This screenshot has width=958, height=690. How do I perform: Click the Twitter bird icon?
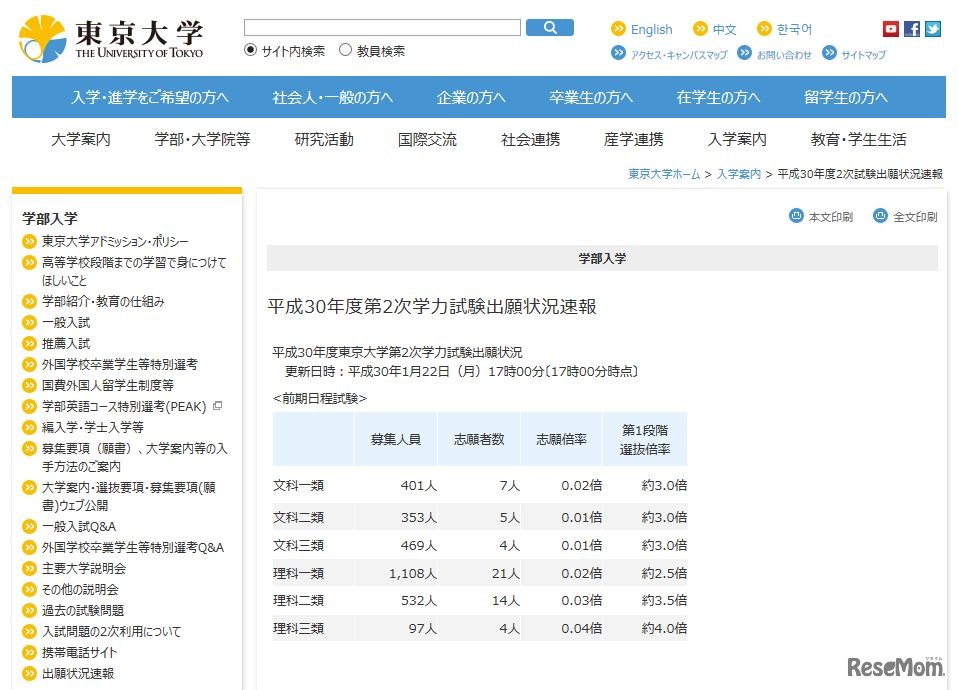(933, 28)
